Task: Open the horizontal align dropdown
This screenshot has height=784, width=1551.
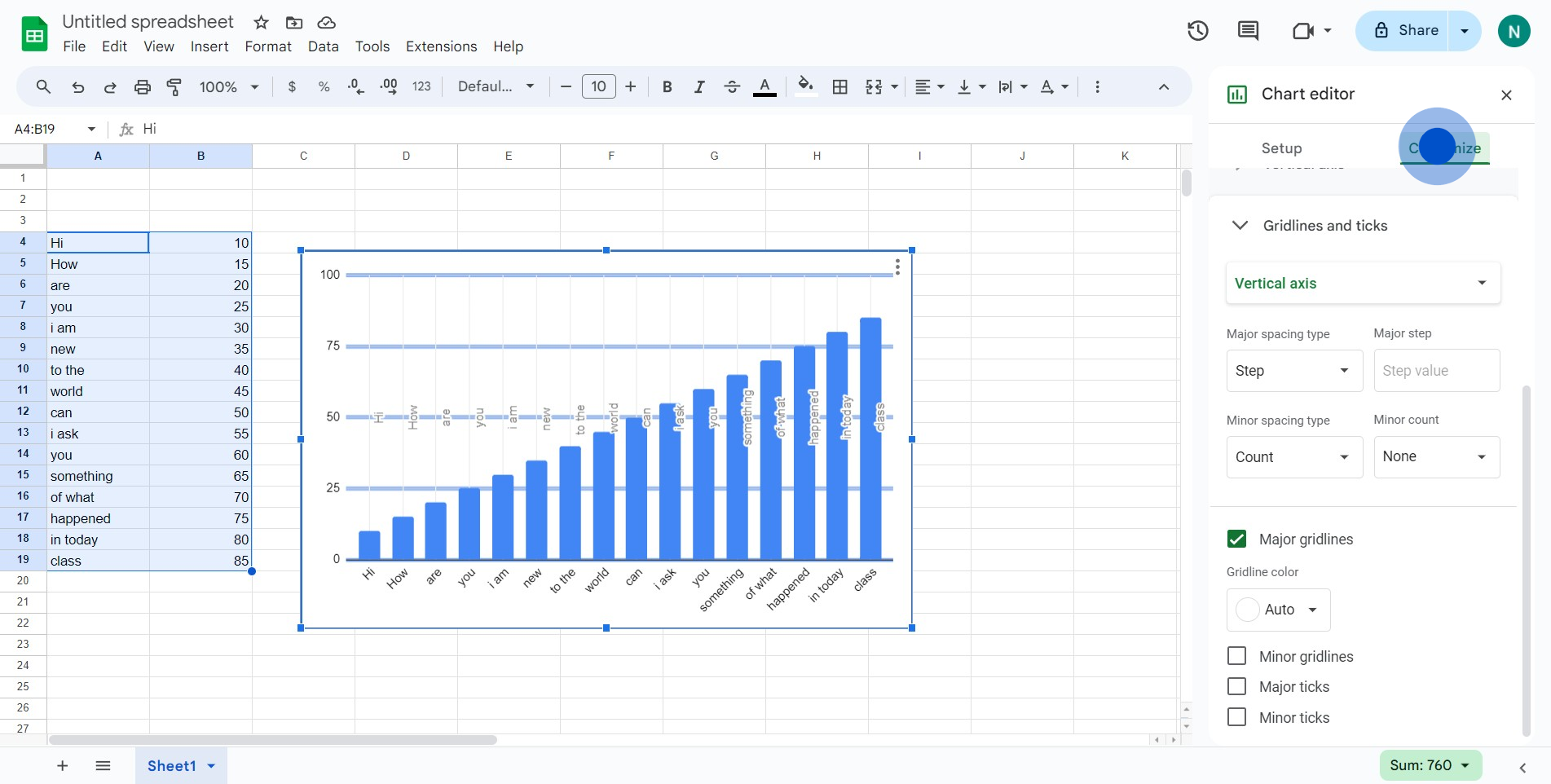Action: click(929, 87)
